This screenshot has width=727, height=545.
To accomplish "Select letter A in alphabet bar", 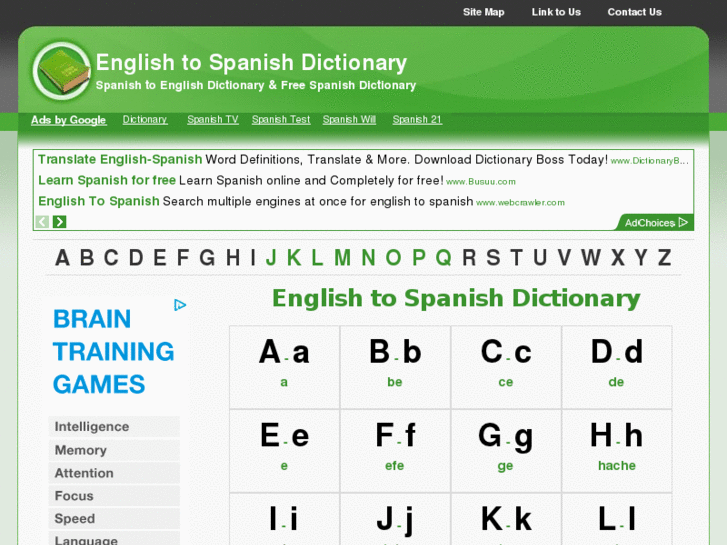I will coord(62,257).
